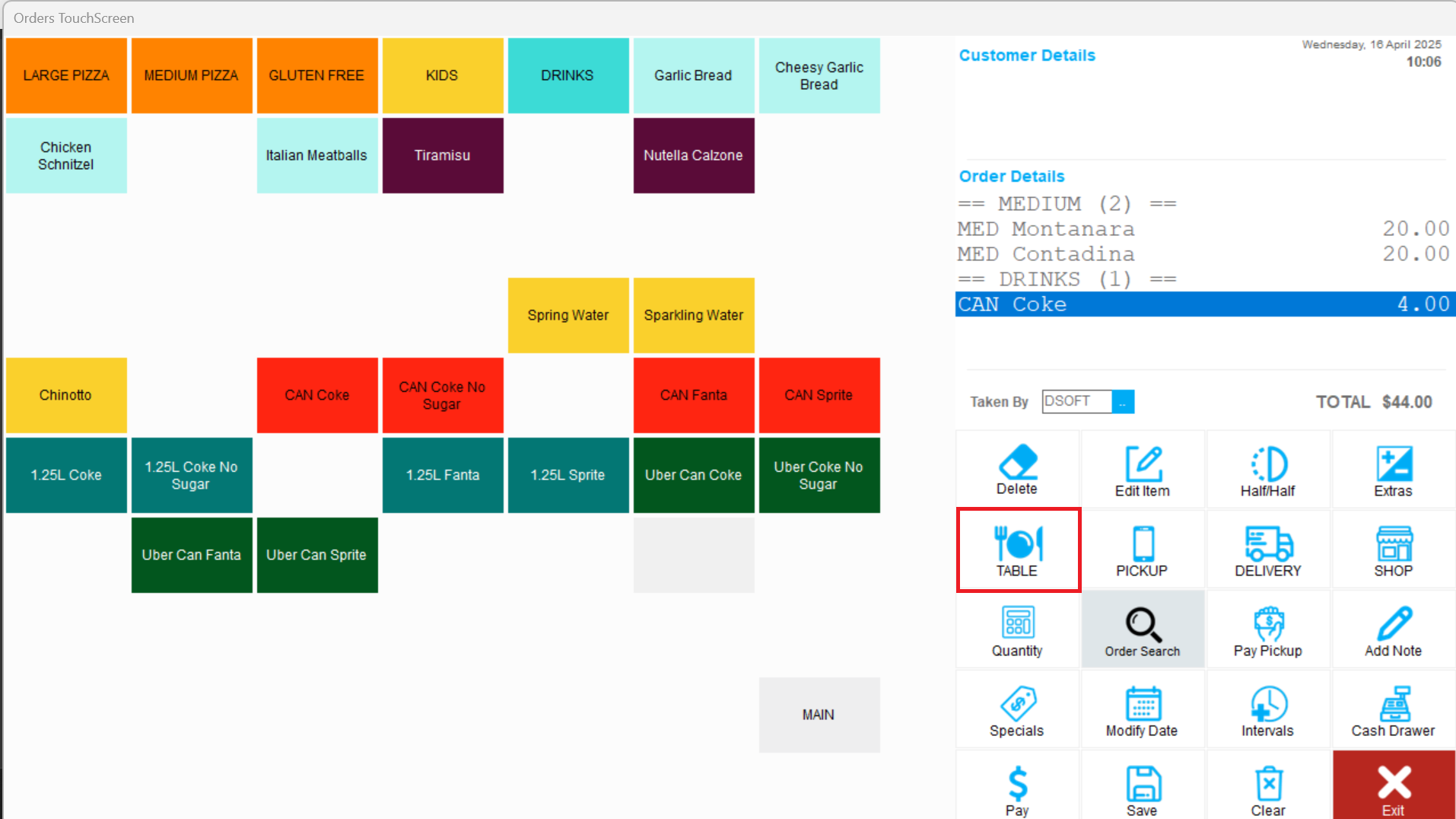The height and width of the screenshot is (819, 1456).
Task: Set order type to DELIVERY
Action: click(1267, 550)
